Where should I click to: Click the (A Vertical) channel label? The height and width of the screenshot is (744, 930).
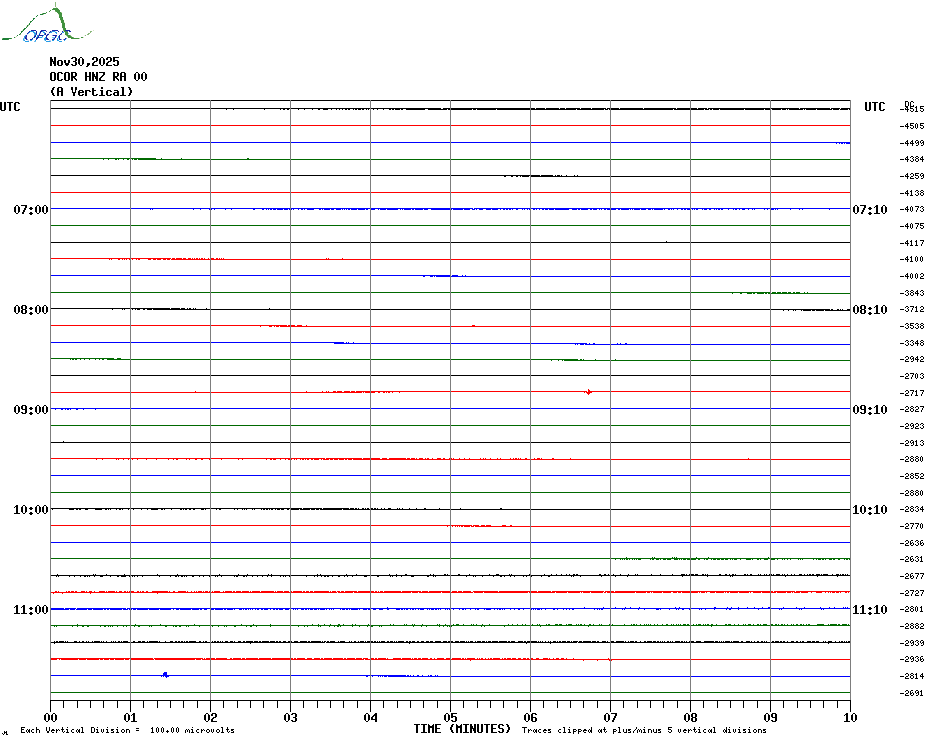(91, 92)
